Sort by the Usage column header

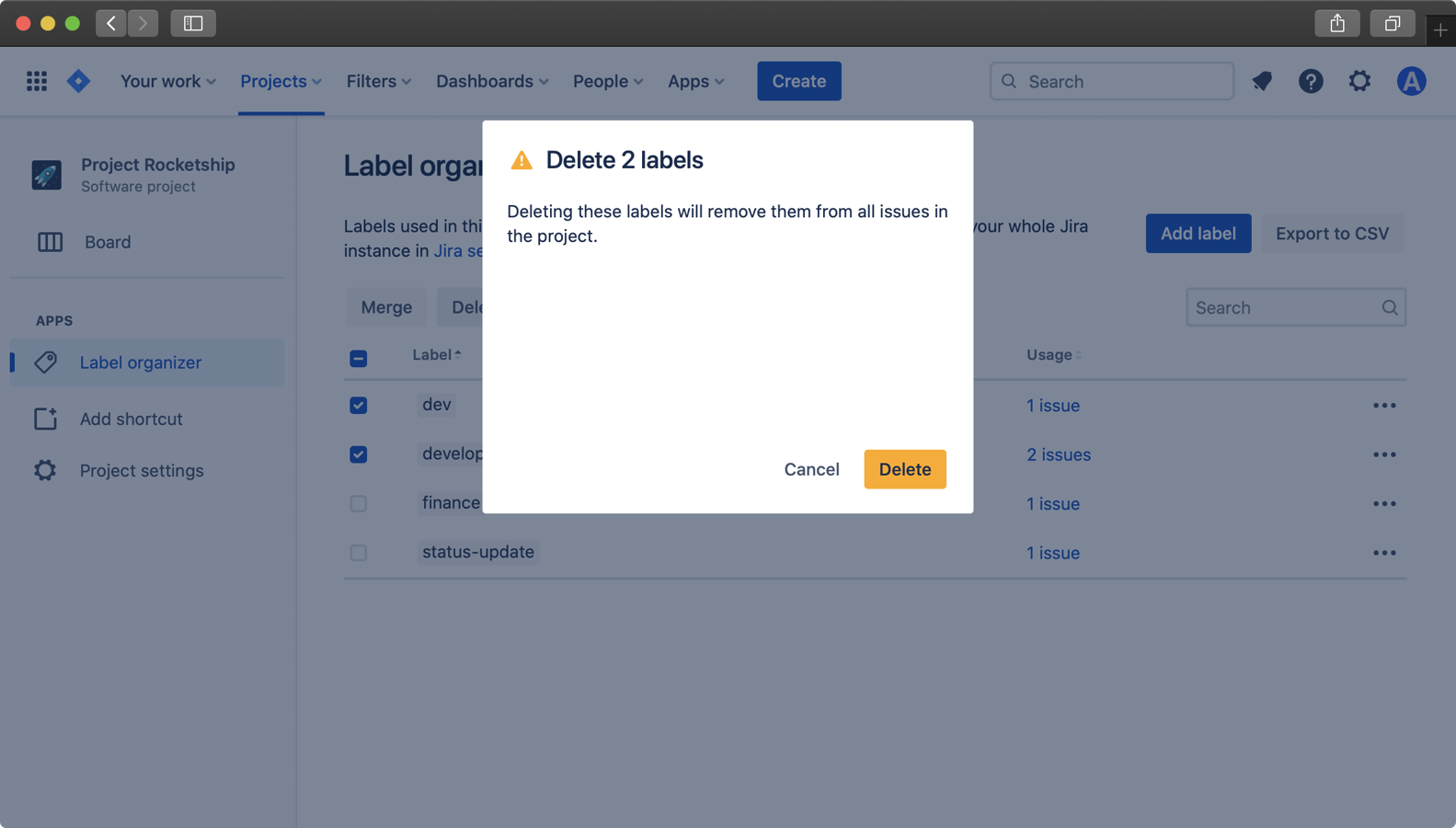coord(1054,355)
